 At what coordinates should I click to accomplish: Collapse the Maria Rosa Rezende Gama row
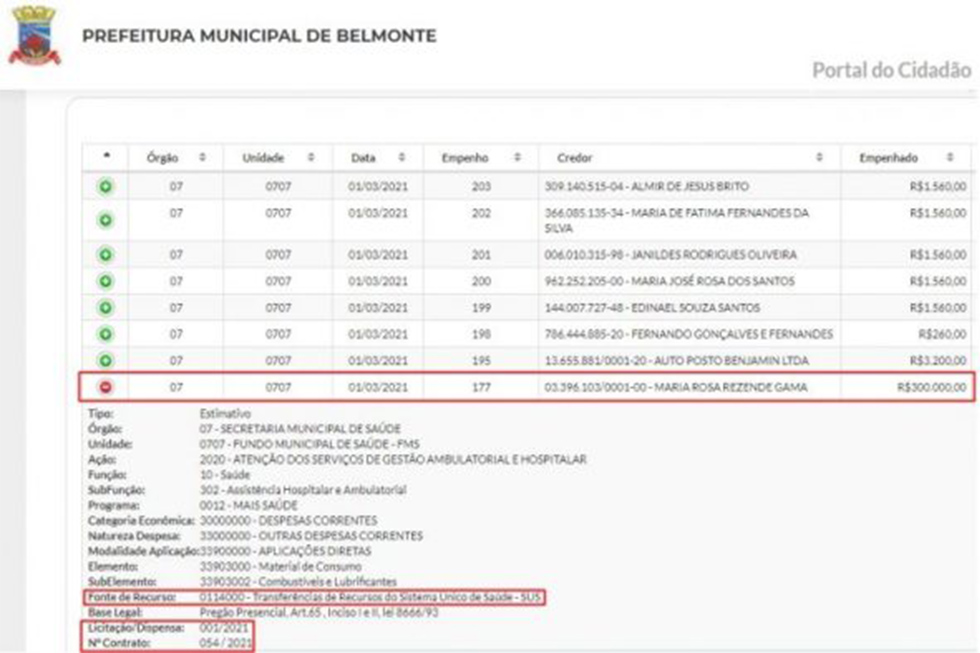(x=105, y=387)
